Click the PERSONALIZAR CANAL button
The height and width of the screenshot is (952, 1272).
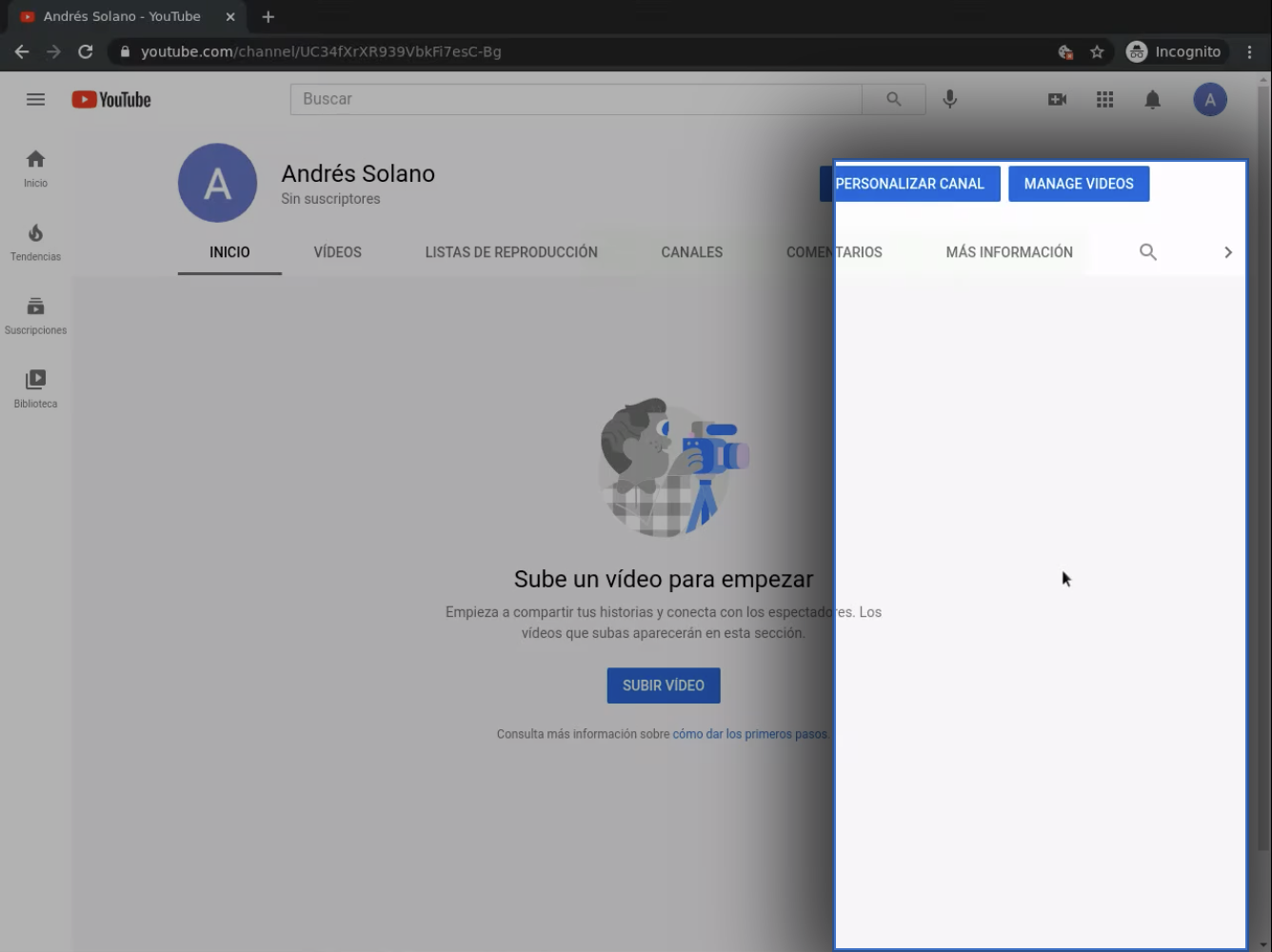click(909, 184)
